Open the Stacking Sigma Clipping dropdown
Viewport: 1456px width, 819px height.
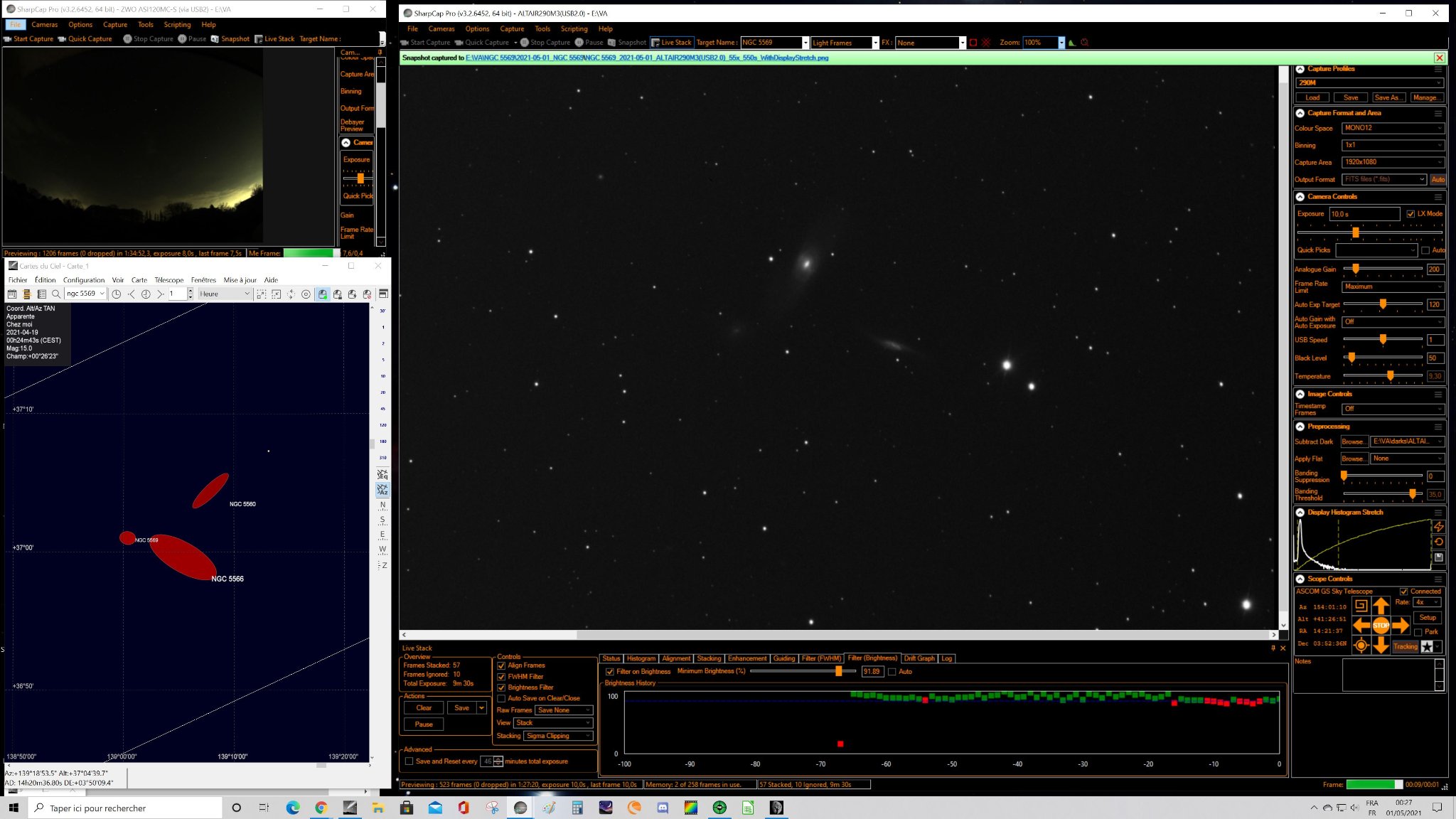(558, 736)
